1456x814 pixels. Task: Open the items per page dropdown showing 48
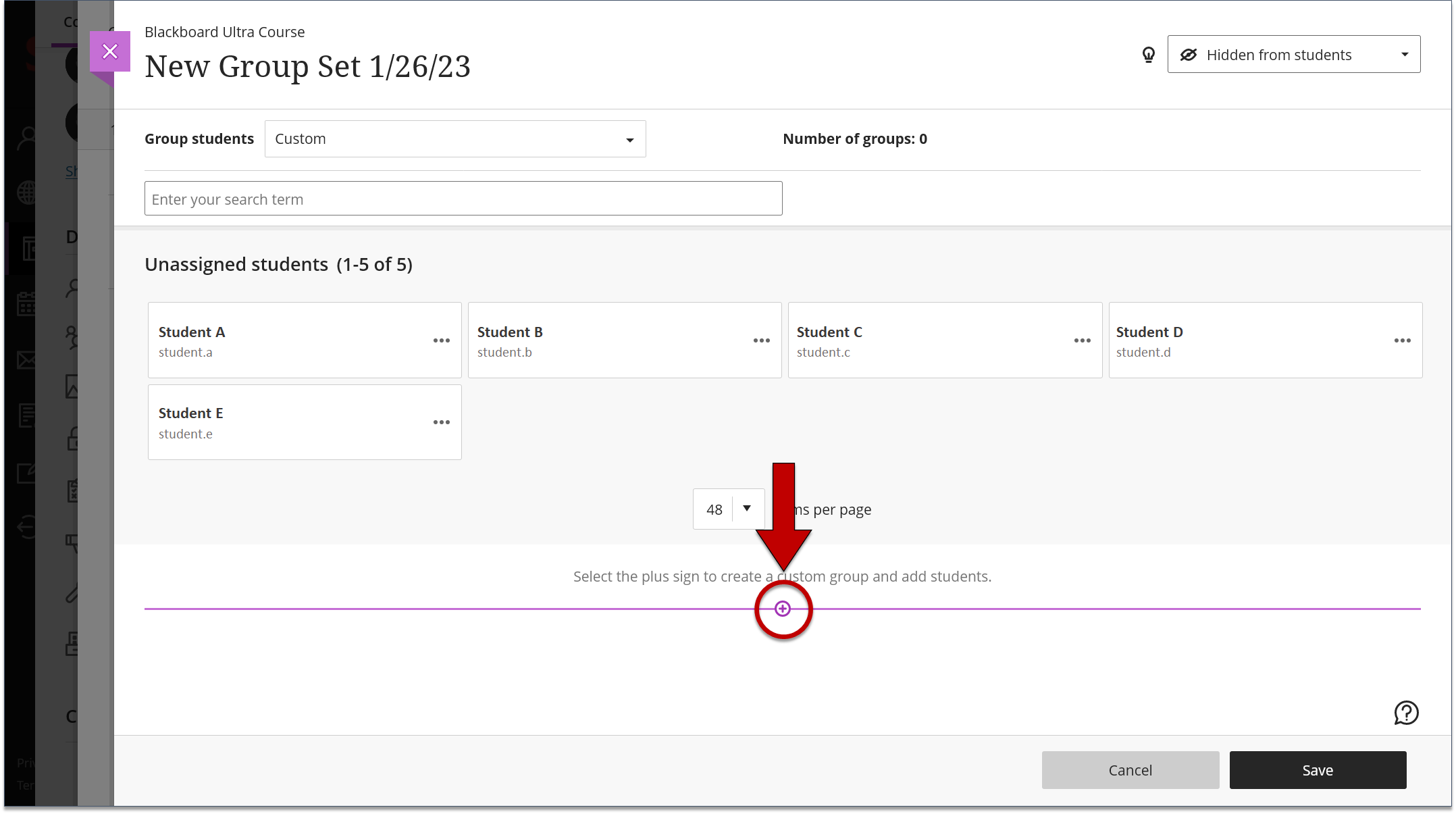pyautogui.click(x=729, y=509)
